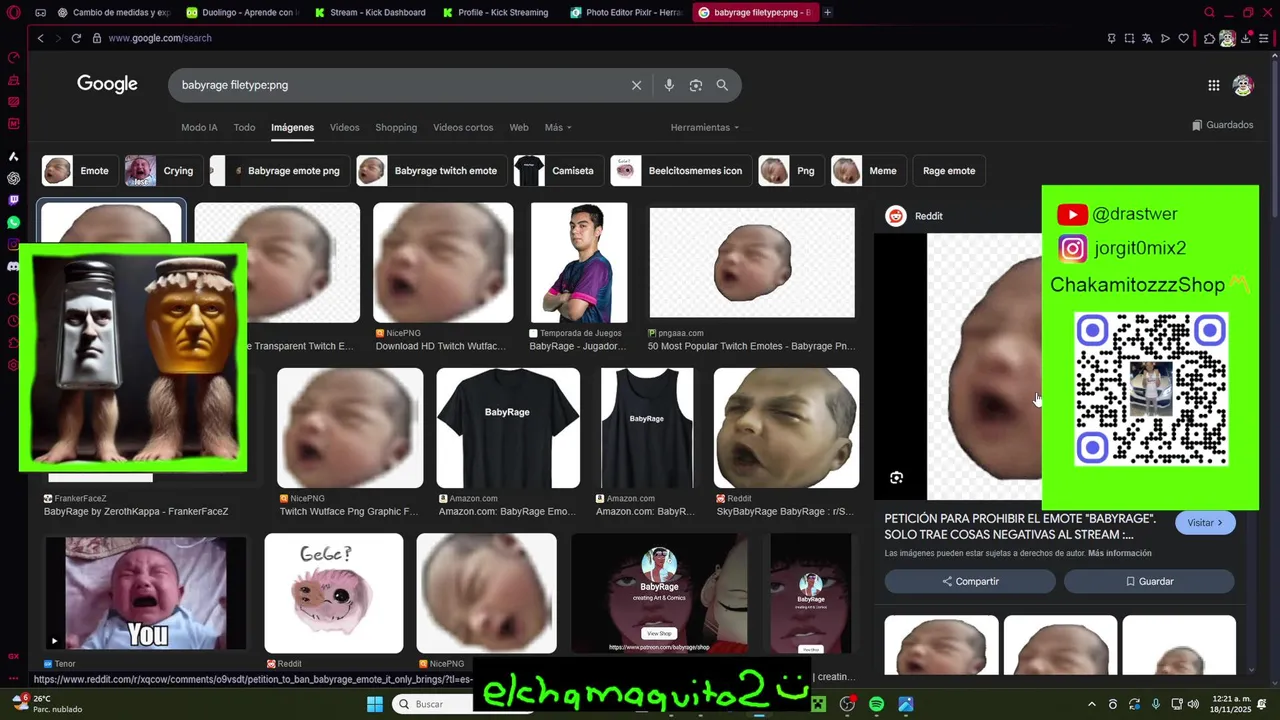
Task: Open the Windows Start menu
Action: coord(374,704)
